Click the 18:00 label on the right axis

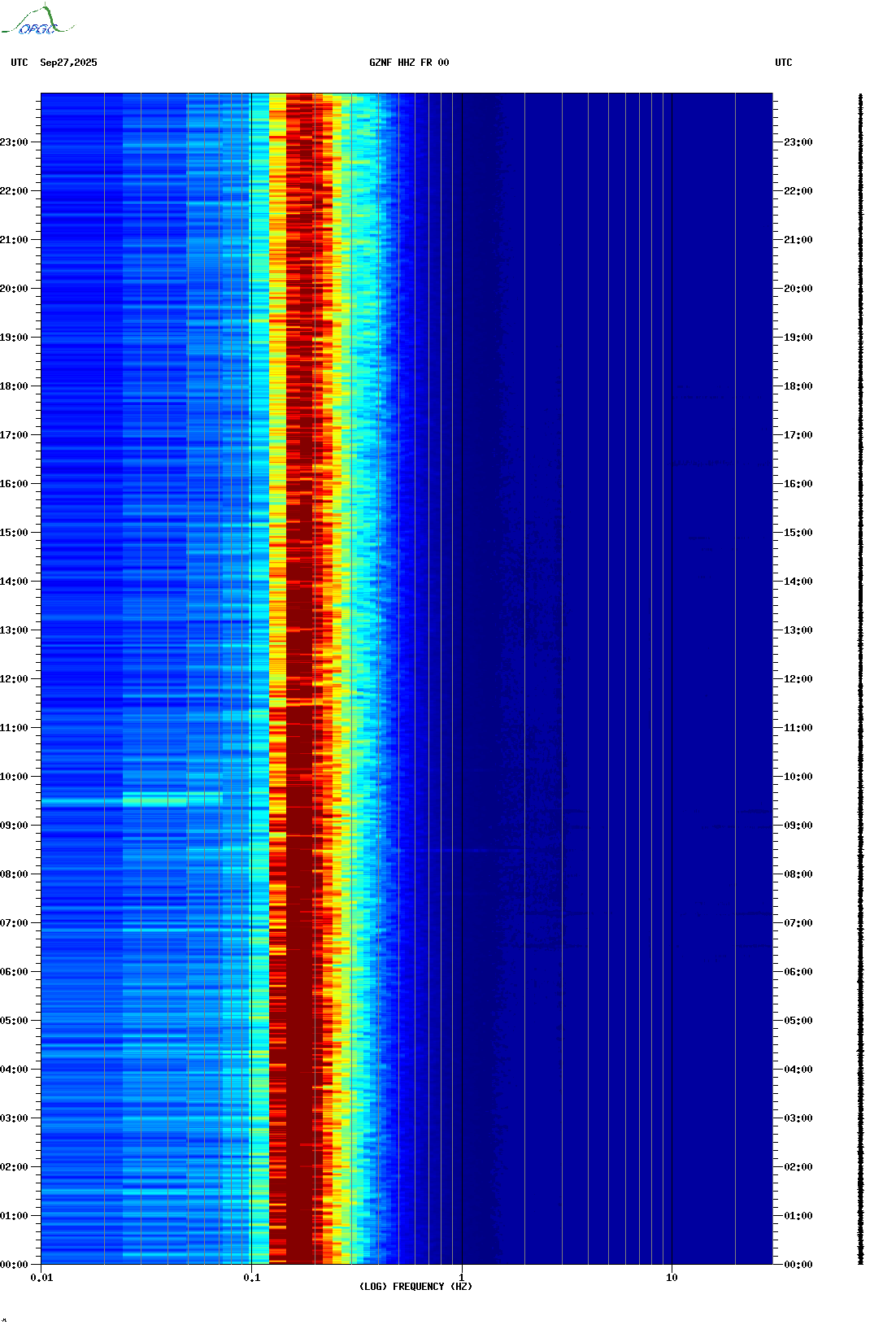[x=798, y=386]
